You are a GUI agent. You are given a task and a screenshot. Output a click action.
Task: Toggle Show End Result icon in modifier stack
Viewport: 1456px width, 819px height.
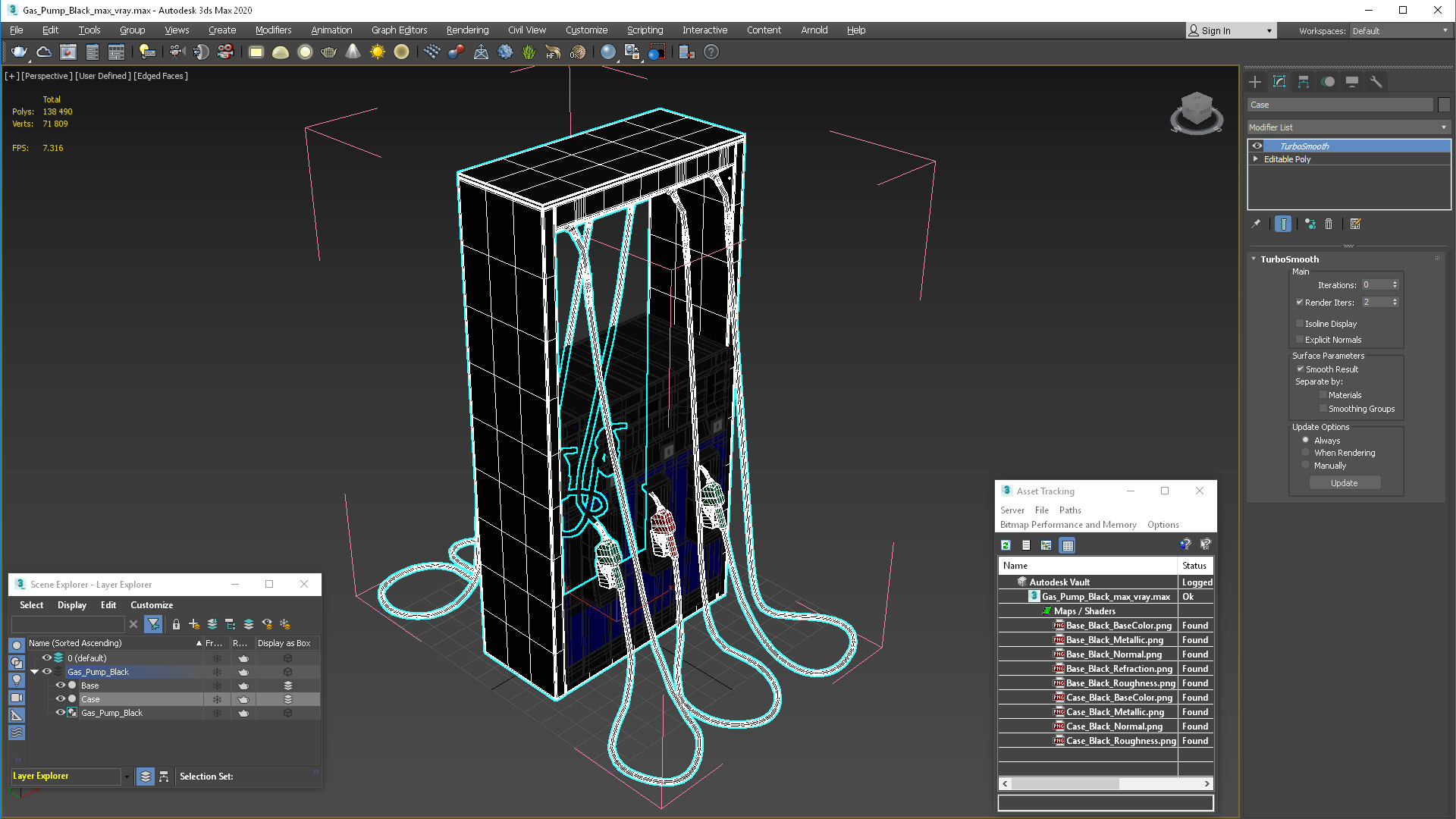(1283, 224)
